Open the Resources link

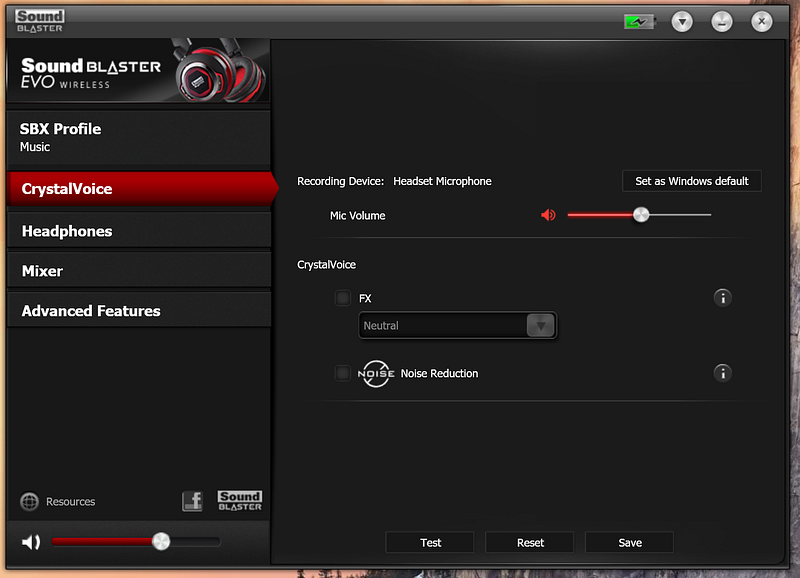point(70,502)
